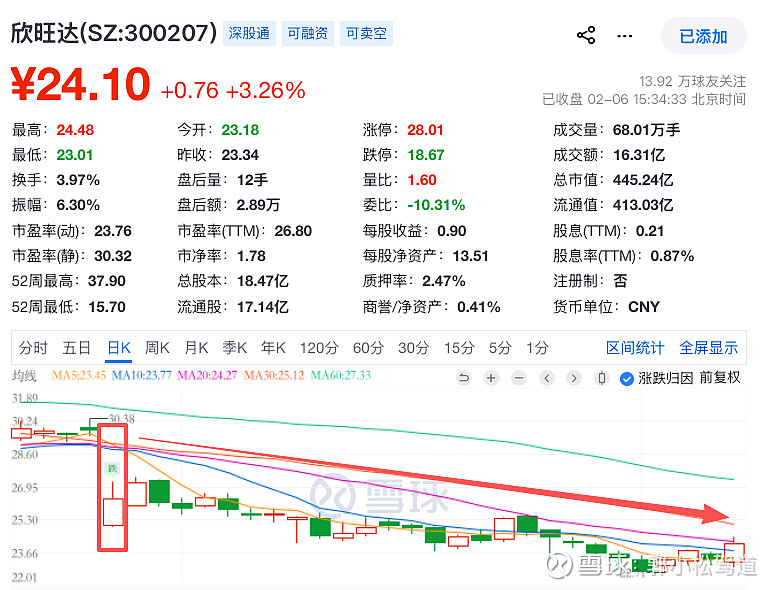This screenshot has width=780, height=590.
Task: Click the 均线 moving average label
Action: pyautogui.click(x=24, y=376)
